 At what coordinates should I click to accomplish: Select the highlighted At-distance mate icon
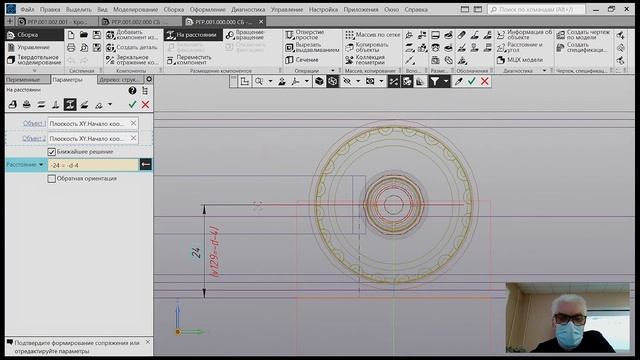[70, 105]
